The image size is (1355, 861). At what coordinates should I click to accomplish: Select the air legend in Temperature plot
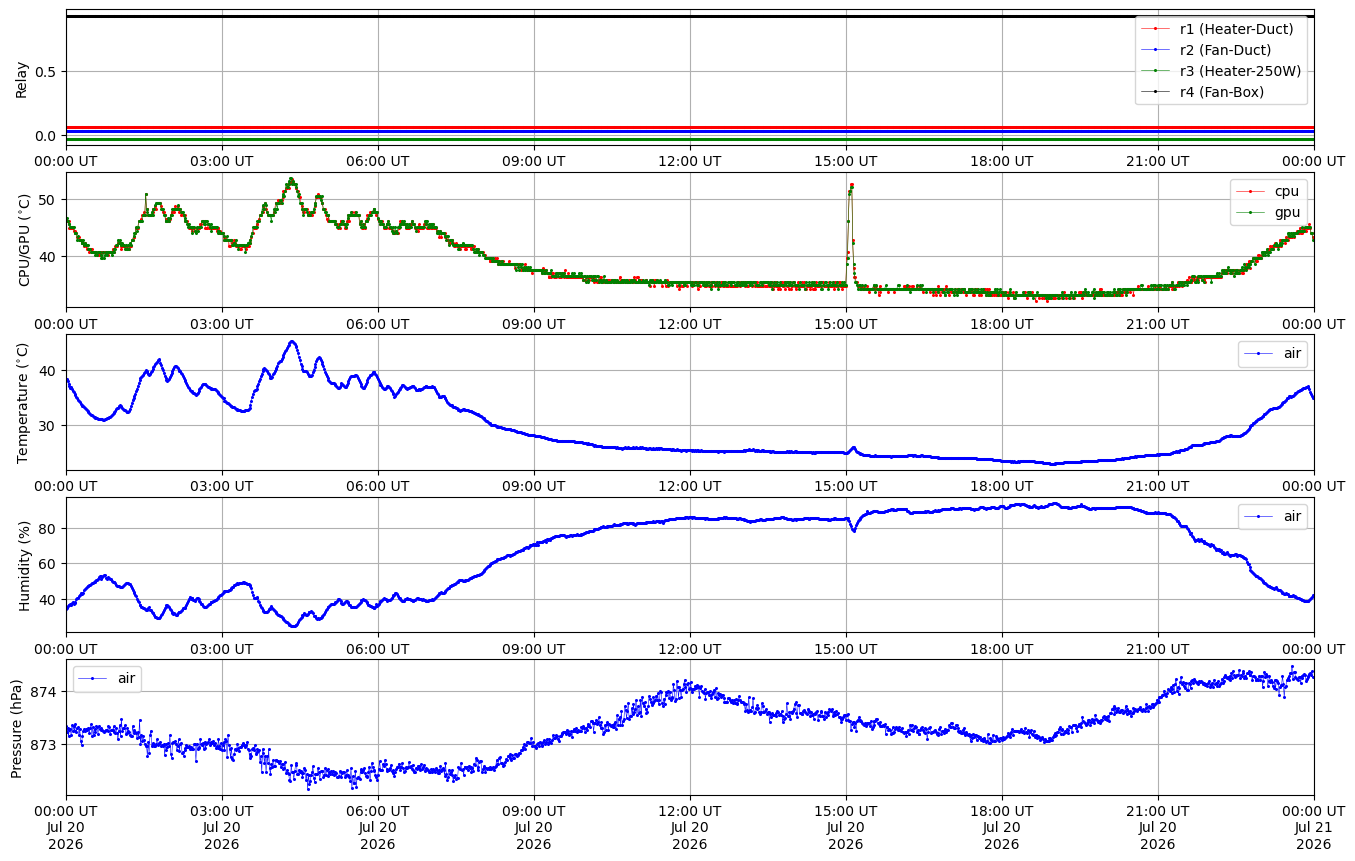1272,354
